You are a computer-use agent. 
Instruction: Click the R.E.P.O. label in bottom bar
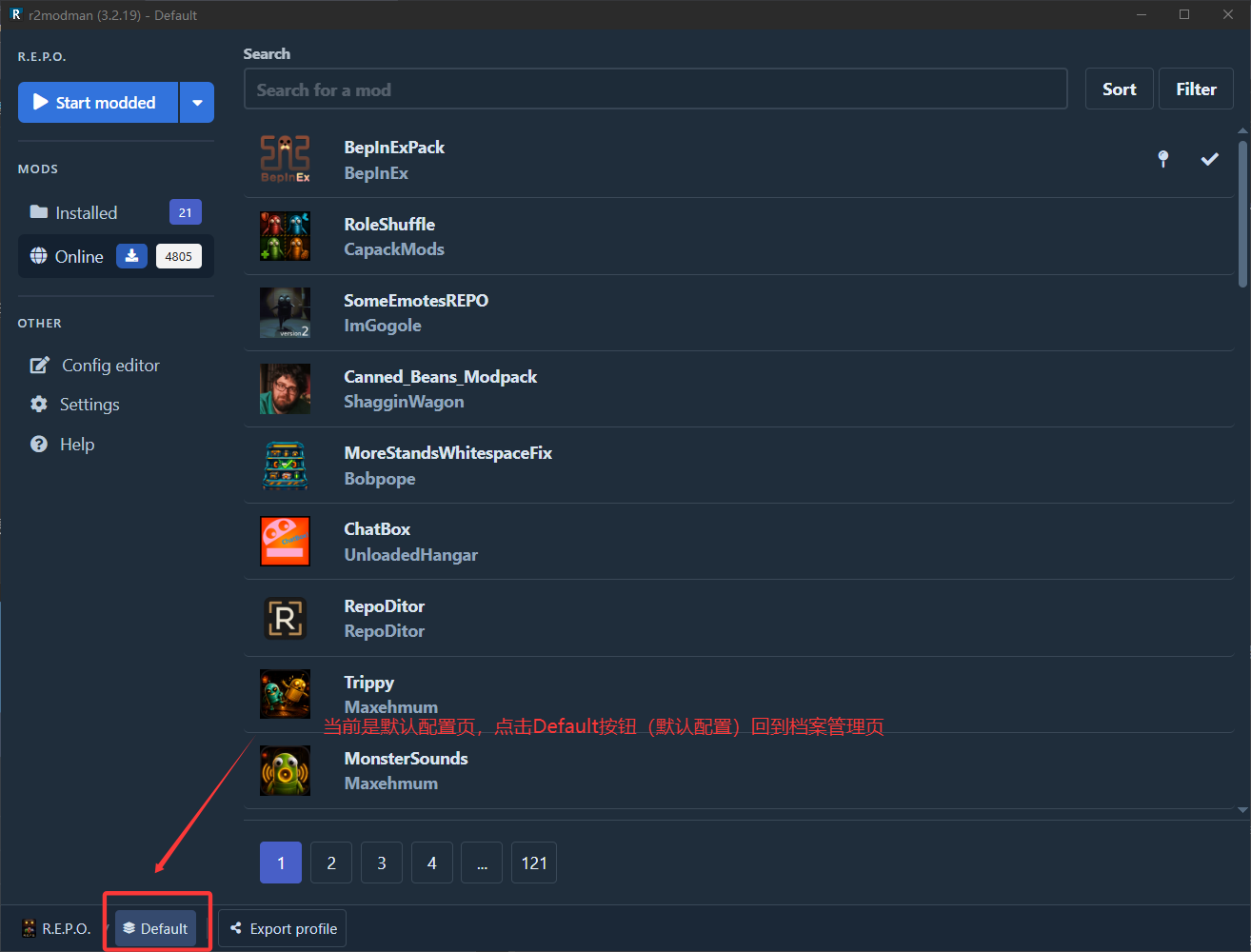pos(67,929)
